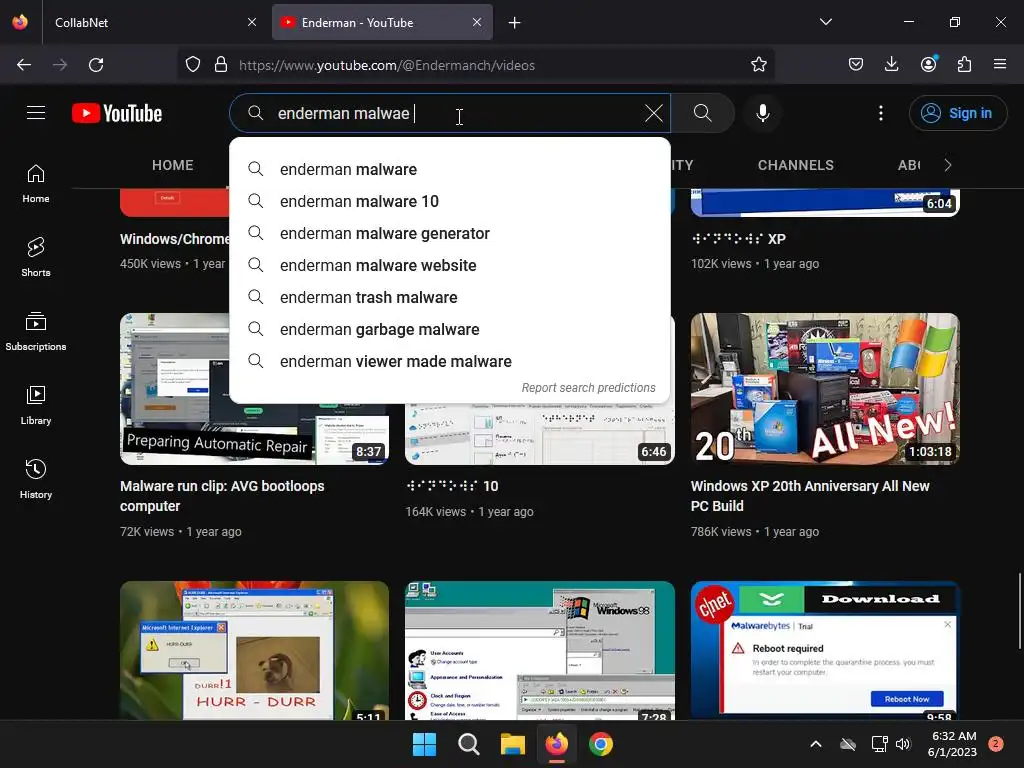Open Windows taskbar Search
This screenshot has height=768, width=1024.
pyautogui.click(x=468, y=744)
